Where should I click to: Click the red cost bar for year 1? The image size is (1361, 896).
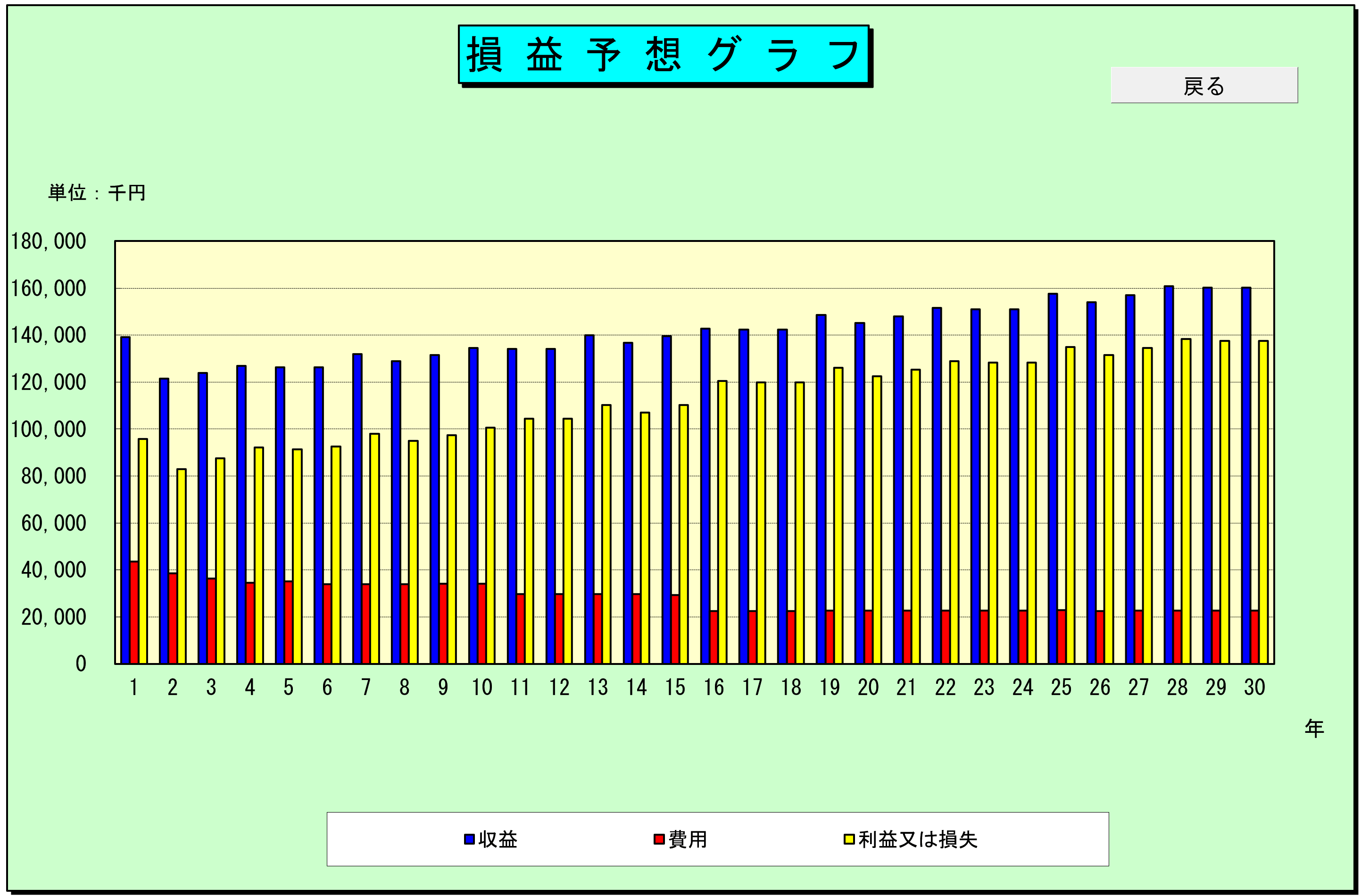[x=134, y=612]
